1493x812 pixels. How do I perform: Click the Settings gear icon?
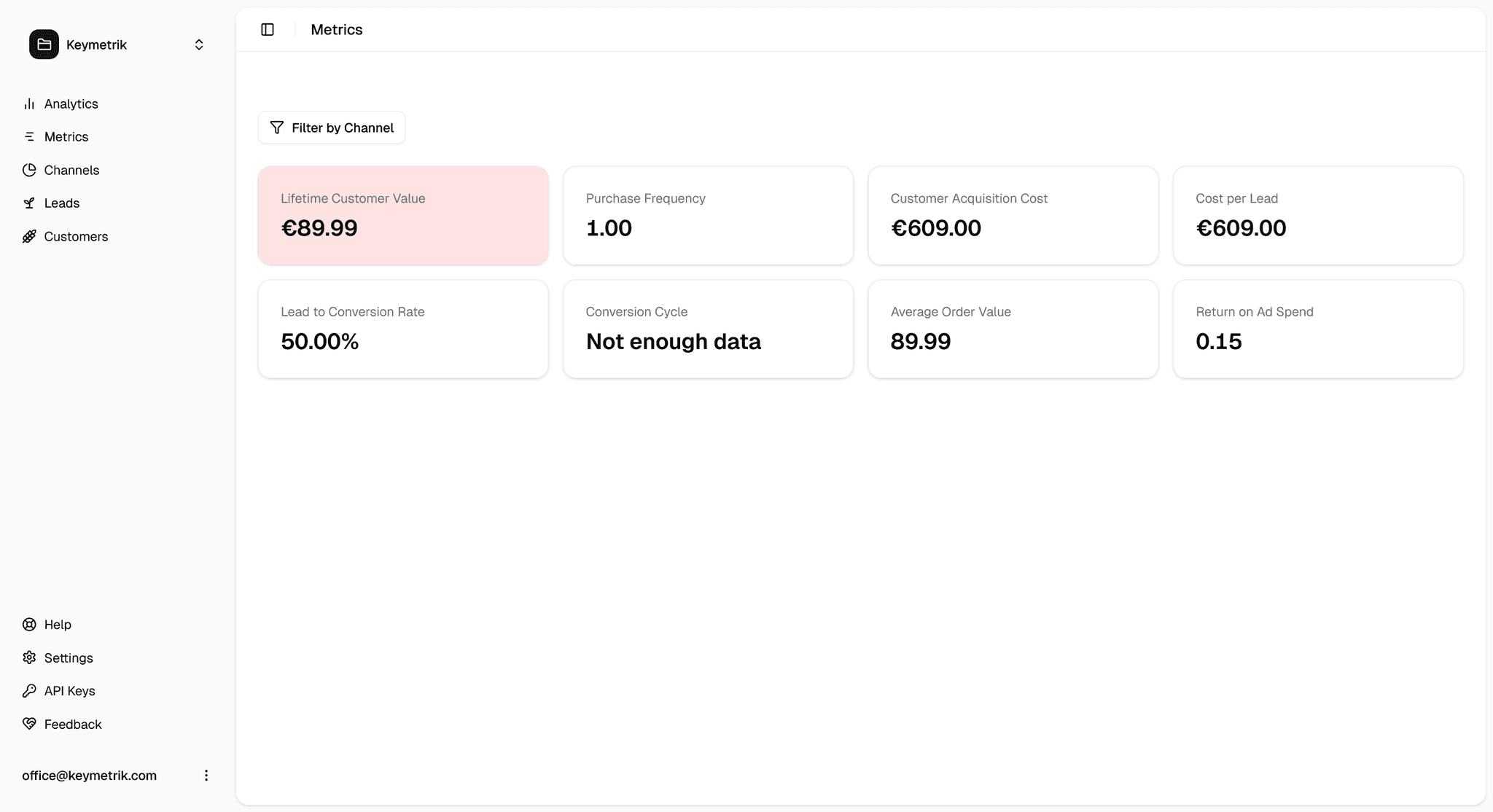click(29, 657)
